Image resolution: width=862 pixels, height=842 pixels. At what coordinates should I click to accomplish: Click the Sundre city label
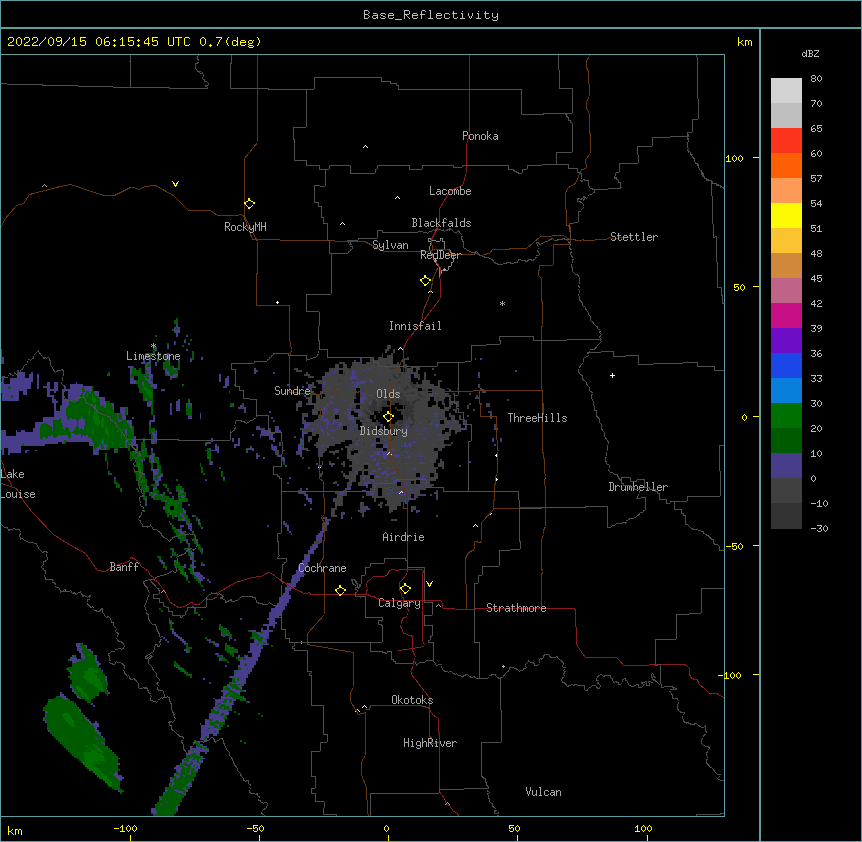coord(292,391)
